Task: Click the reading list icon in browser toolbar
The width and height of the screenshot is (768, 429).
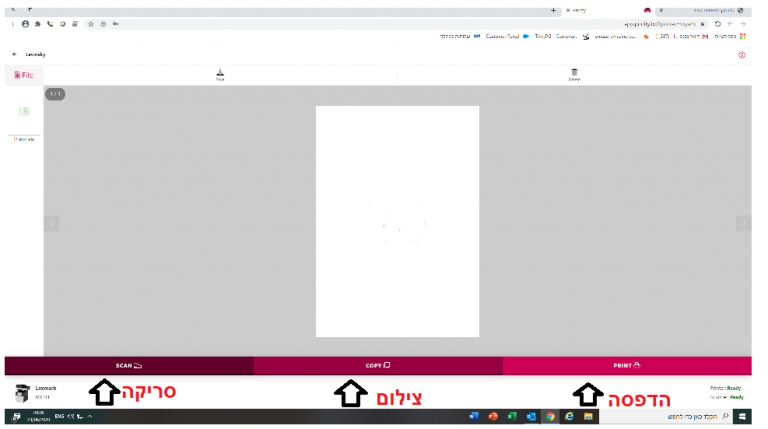Action: point(75,24)
